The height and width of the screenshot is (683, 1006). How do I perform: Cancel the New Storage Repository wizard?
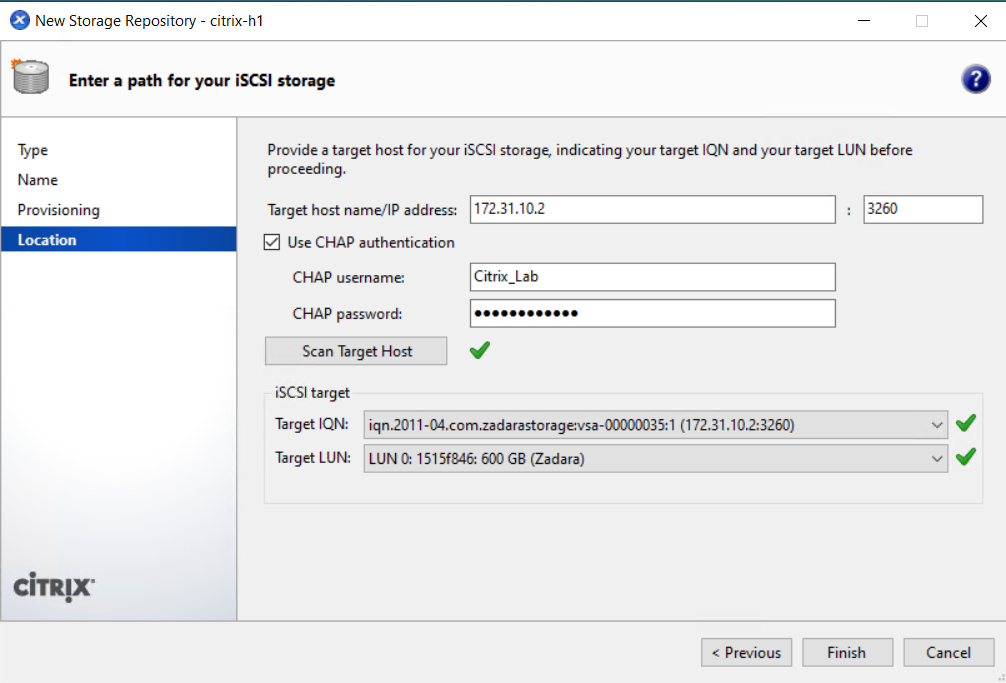pyautogui.click(x=948, y=652)
